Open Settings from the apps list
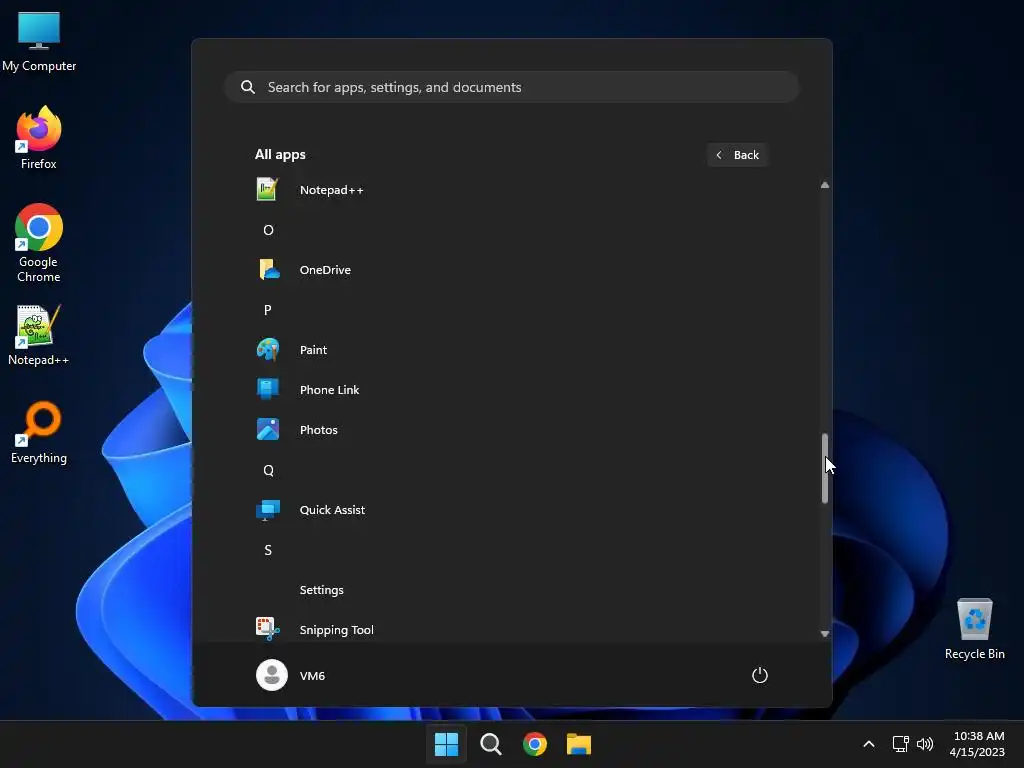The image size is (1024, 768). click(x=321, y=590)
